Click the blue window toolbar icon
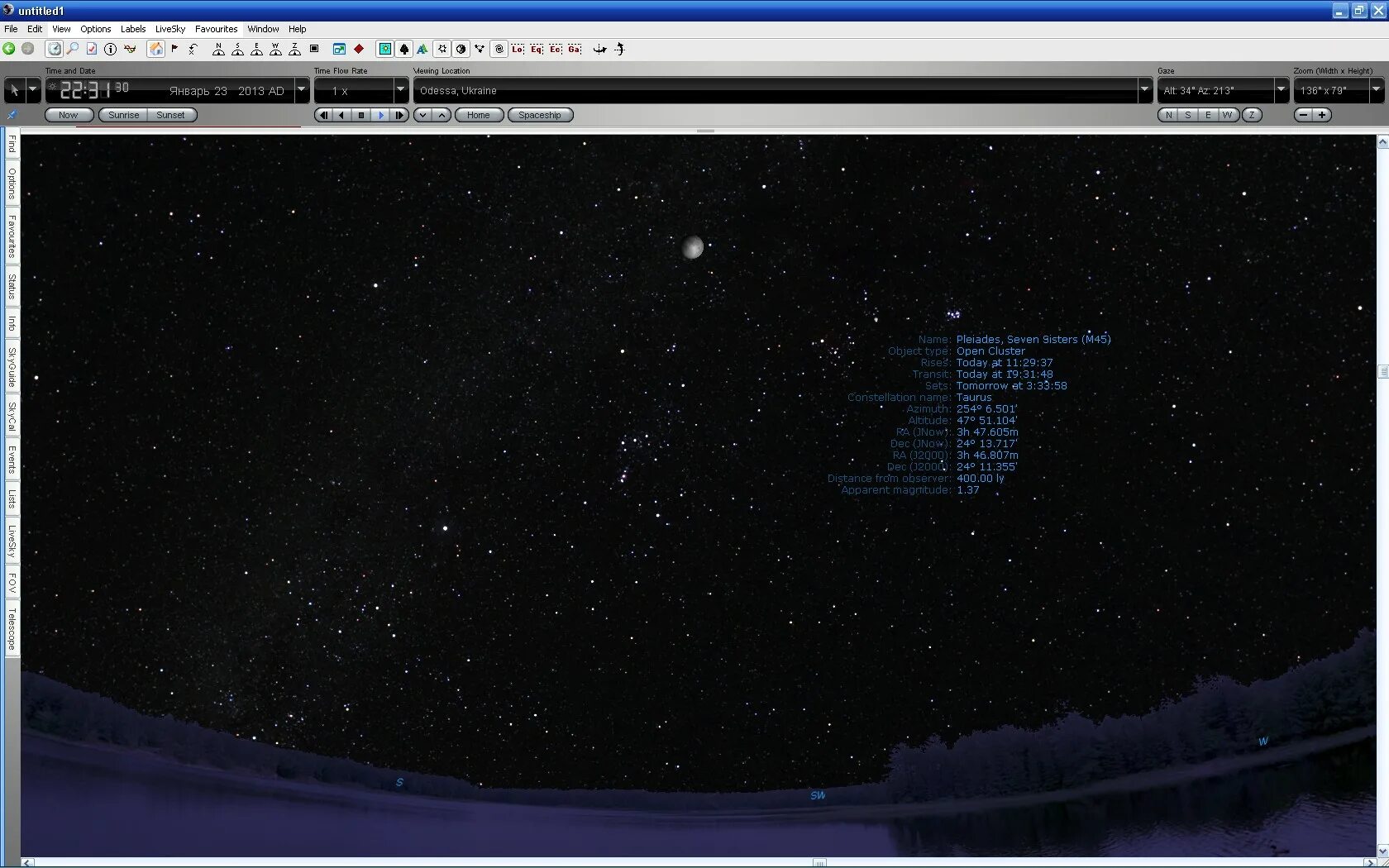Viewport: 1389px width, 868px height. click(339, 49)
